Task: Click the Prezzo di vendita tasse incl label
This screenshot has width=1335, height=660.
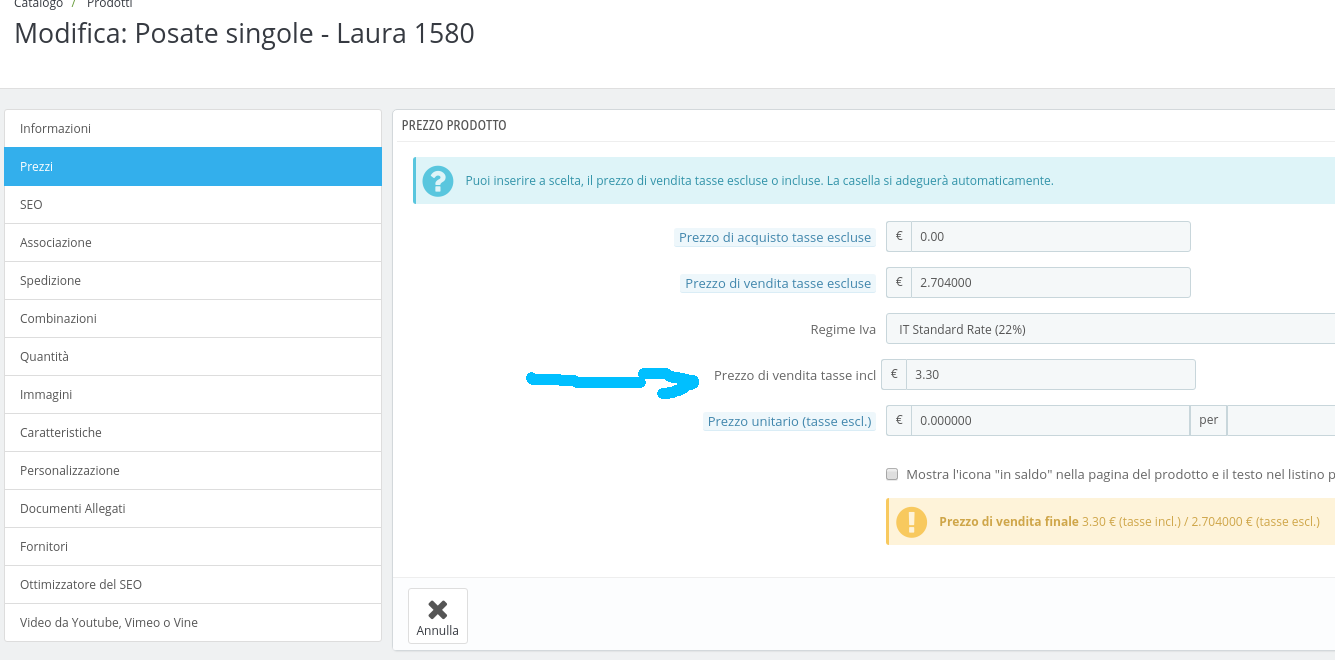Action: [x=795, y=376]
